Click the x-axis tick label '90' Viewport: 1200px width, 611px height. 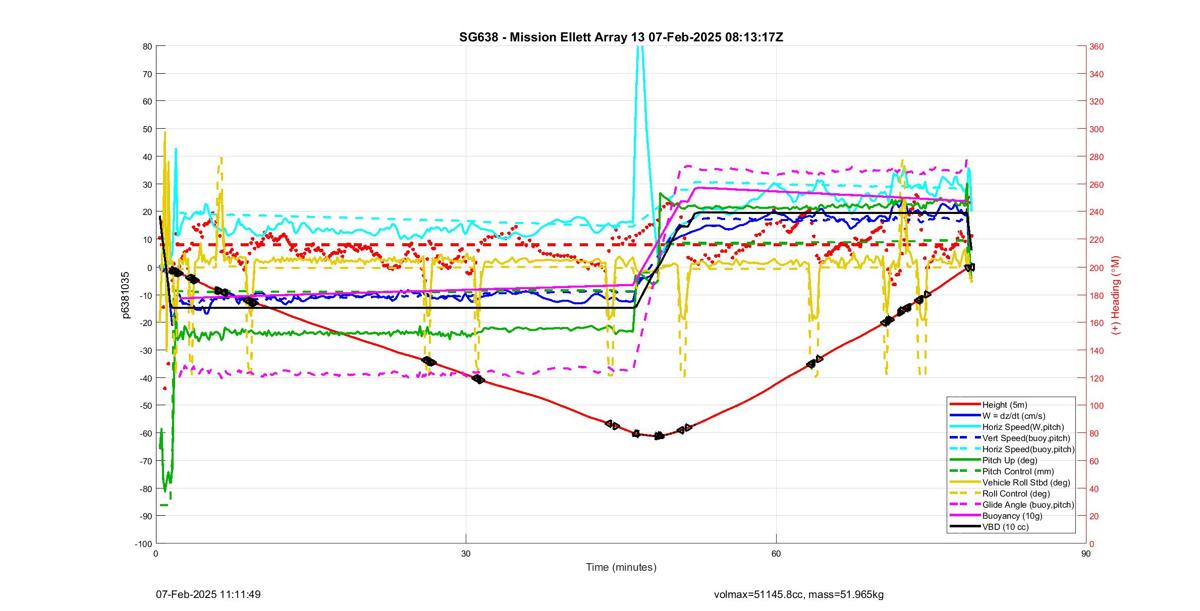point(1085,552)
